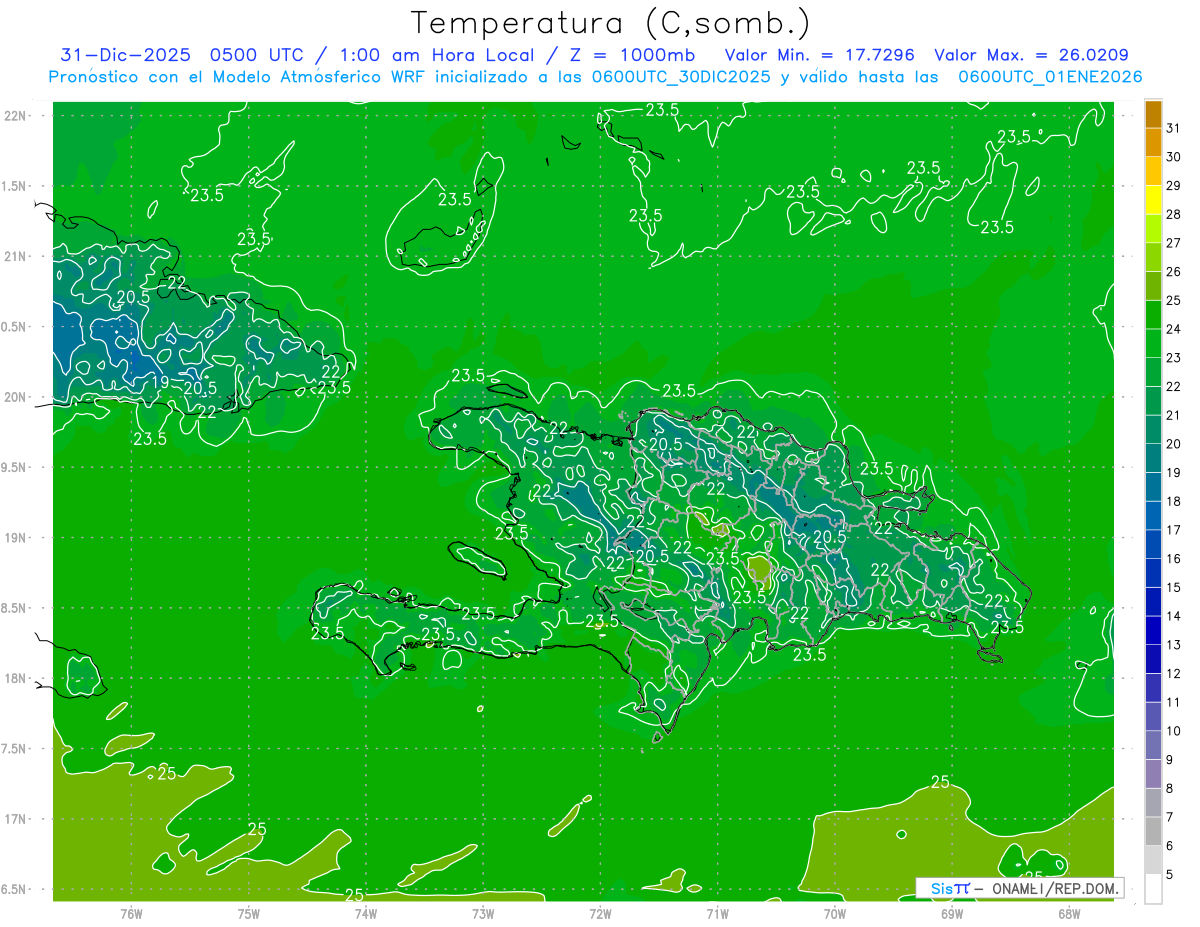The image size is (1200, 927).
Task: Click the '19' contour label over eastern Cuba
Action: click(160, 381)
